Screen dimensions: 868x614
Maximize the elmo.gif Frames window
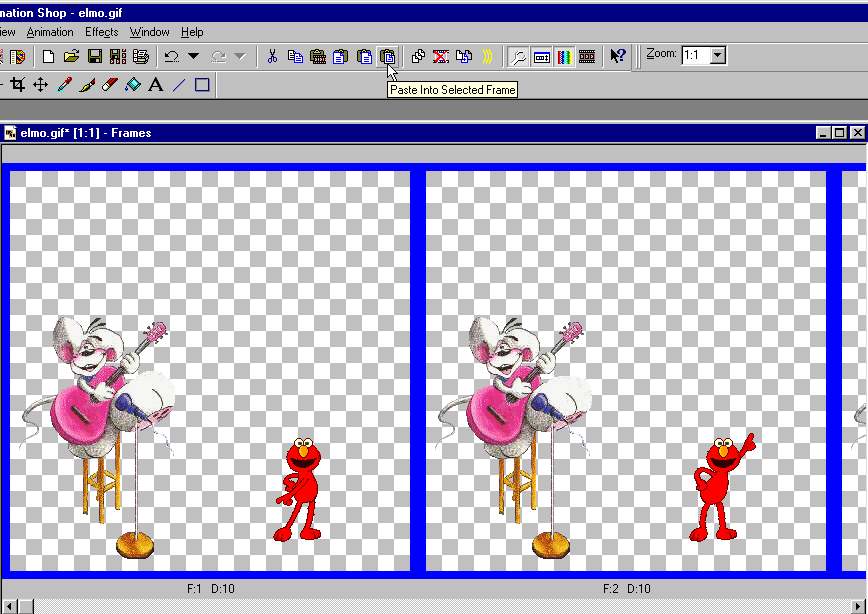839,133
